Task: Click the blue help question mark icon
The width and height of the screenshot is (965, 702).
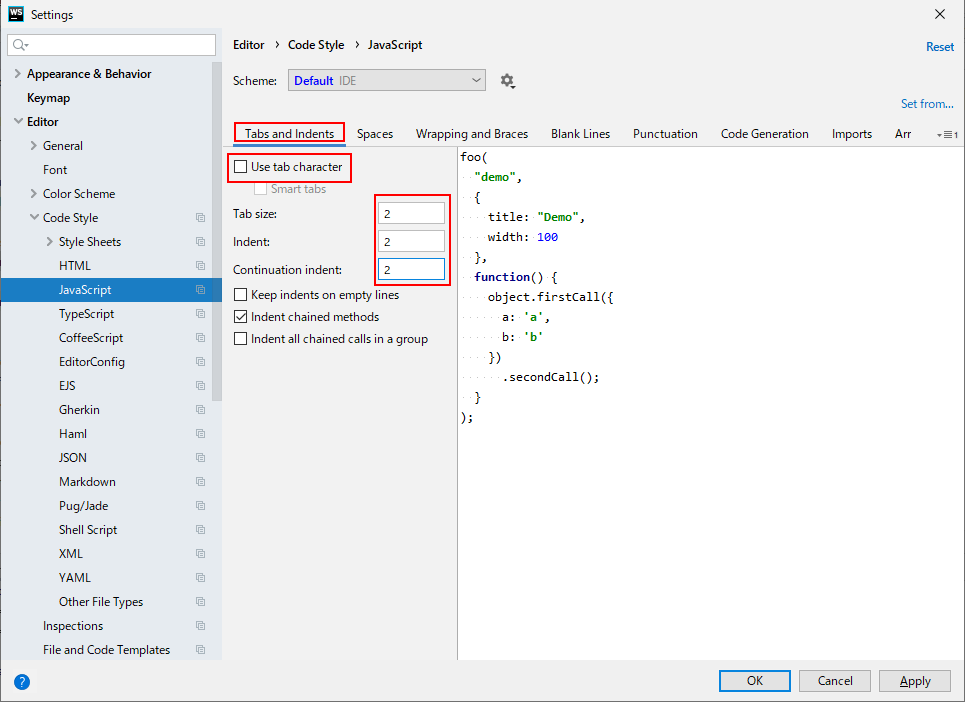Action: (x=22, y=682)
